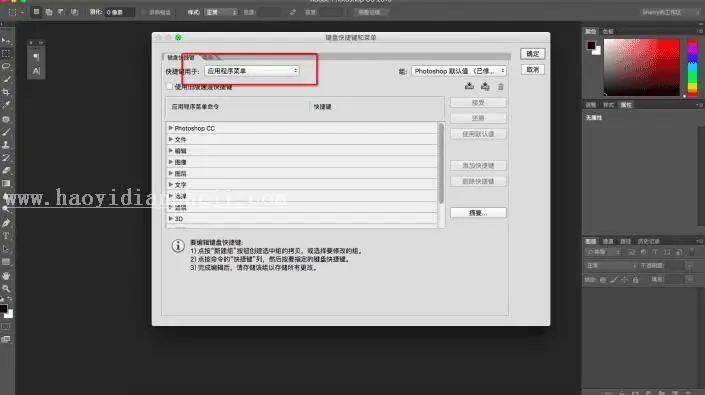Expand the 图层 menu commands

click(171, 173)
